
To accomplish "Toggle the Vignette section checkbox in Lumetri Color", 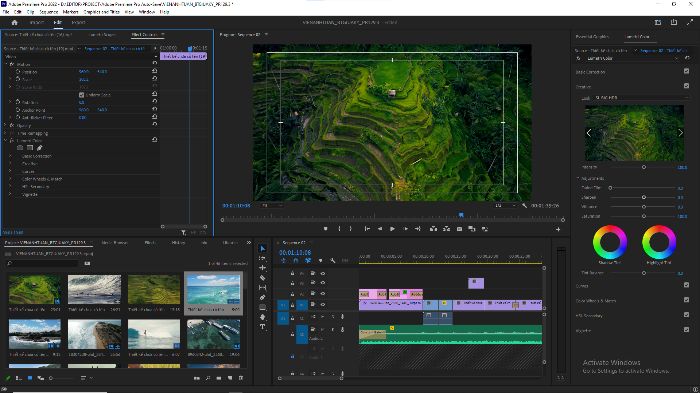I will point(686,330).
